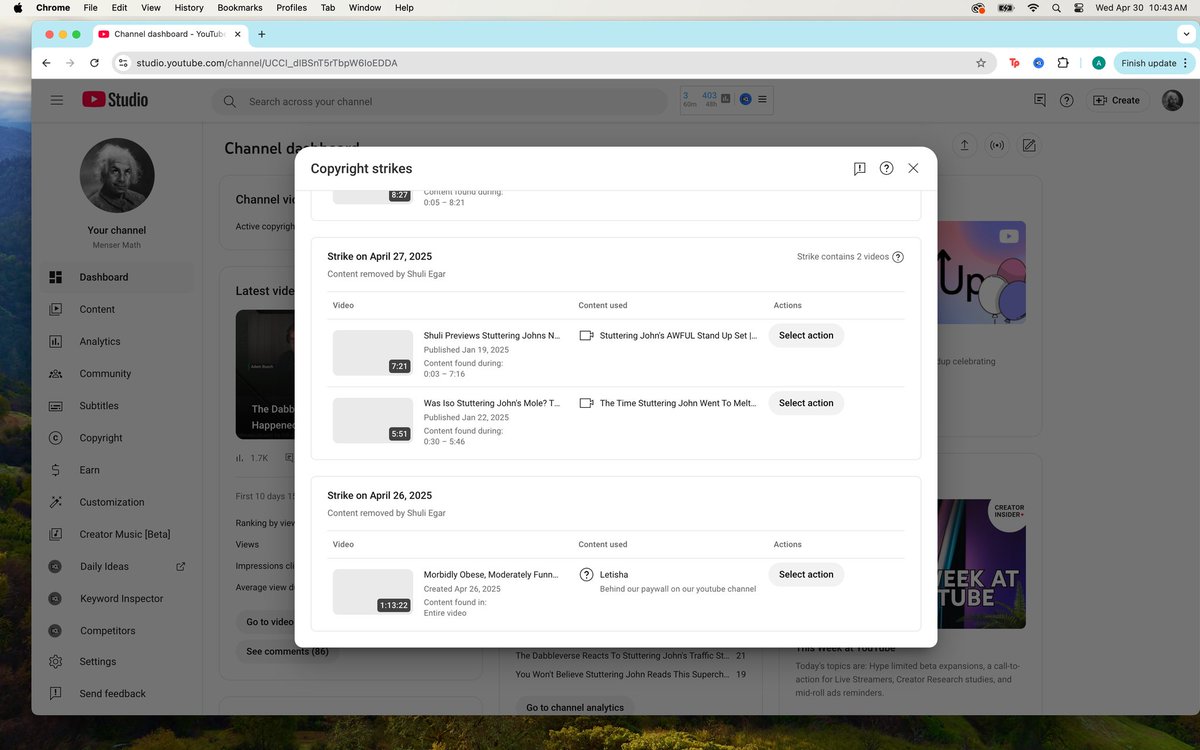Click the go live icon on dashboard
Screen dimensions: 1200x750
click(996, 145)
